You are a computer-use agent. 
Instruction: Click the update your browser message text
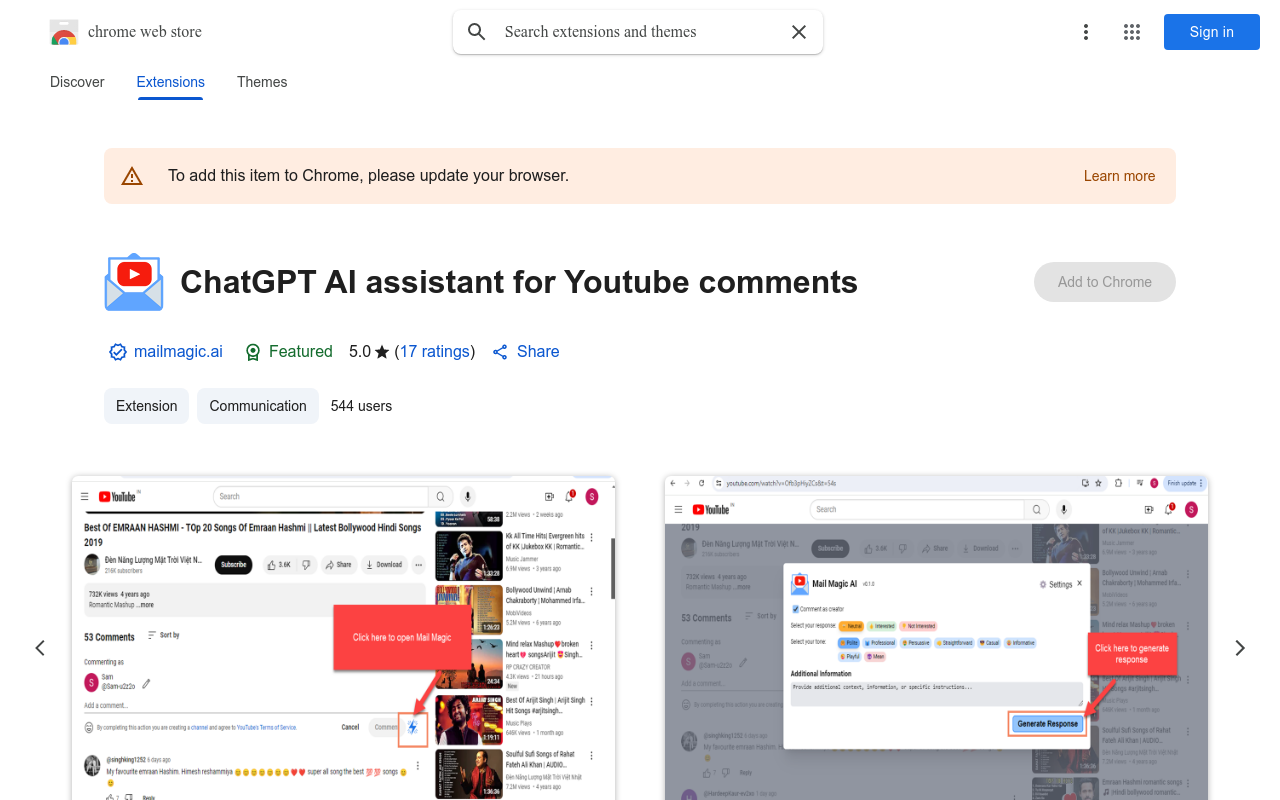point(368,176)
